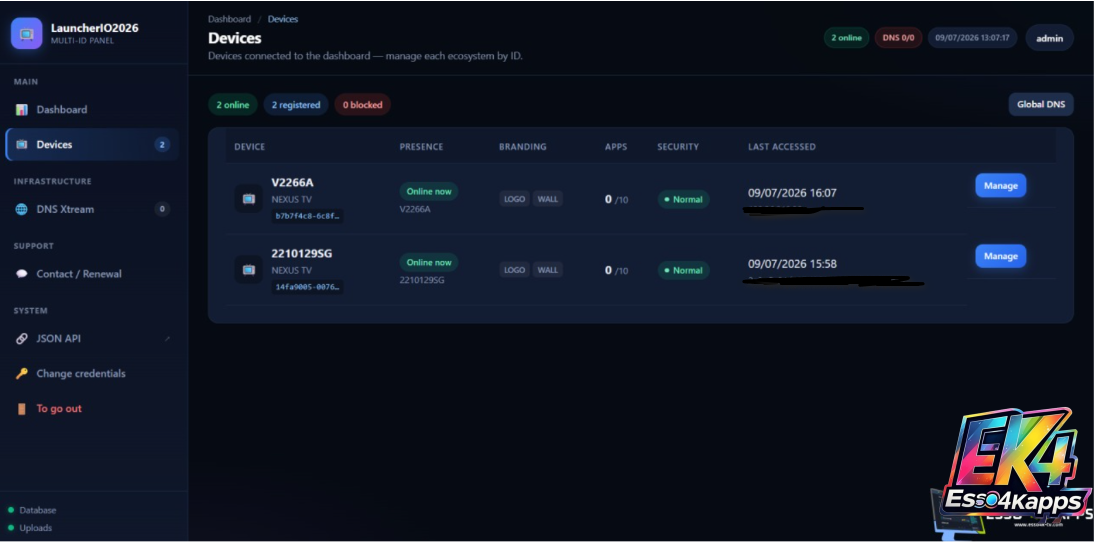Open the Global DNS button
The width and height of the screenshot is (1095, 543).
[1041, 105]
